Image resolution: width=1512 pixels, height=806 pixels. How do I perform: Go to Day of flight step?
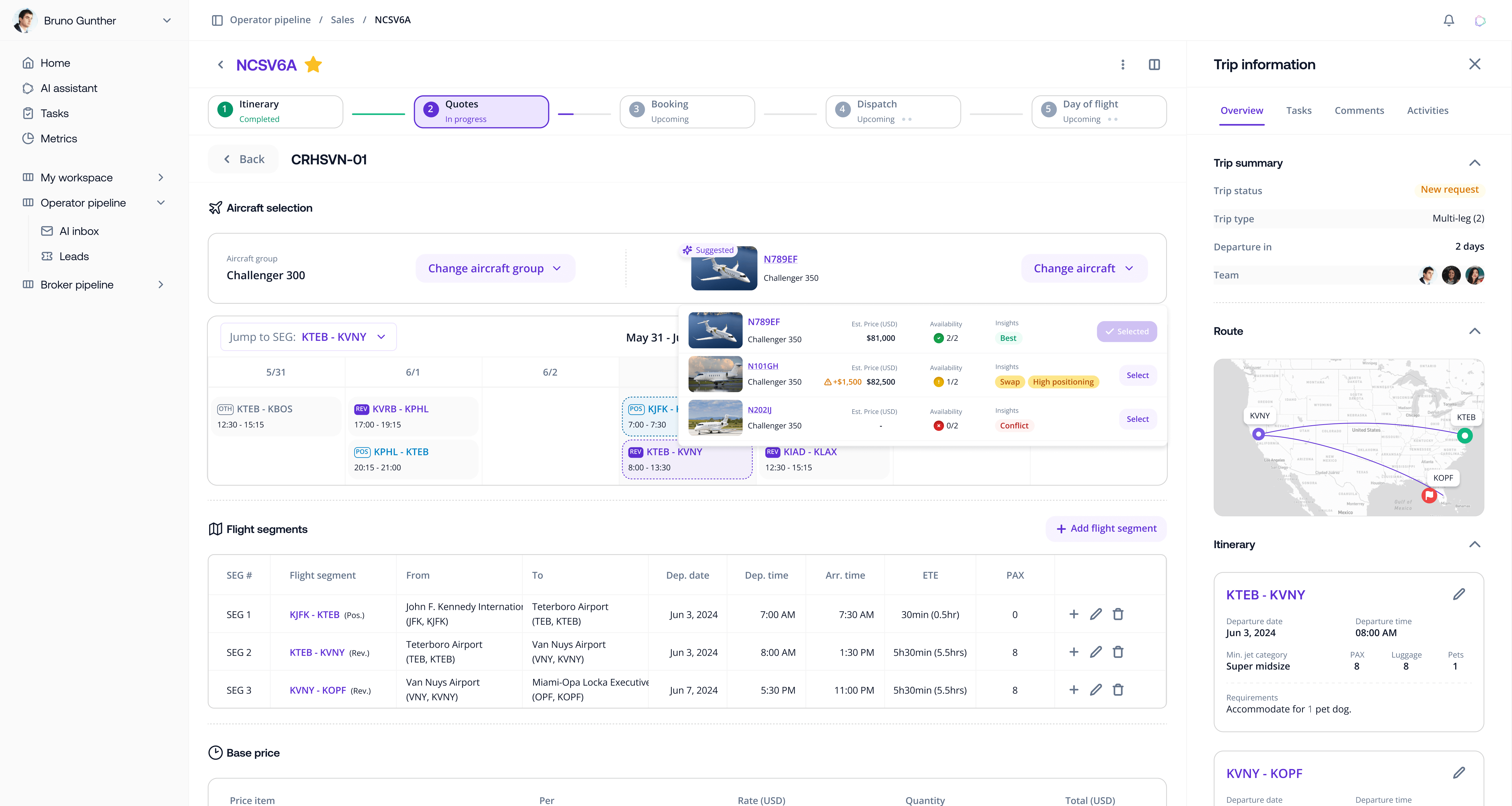point(1099,112)
